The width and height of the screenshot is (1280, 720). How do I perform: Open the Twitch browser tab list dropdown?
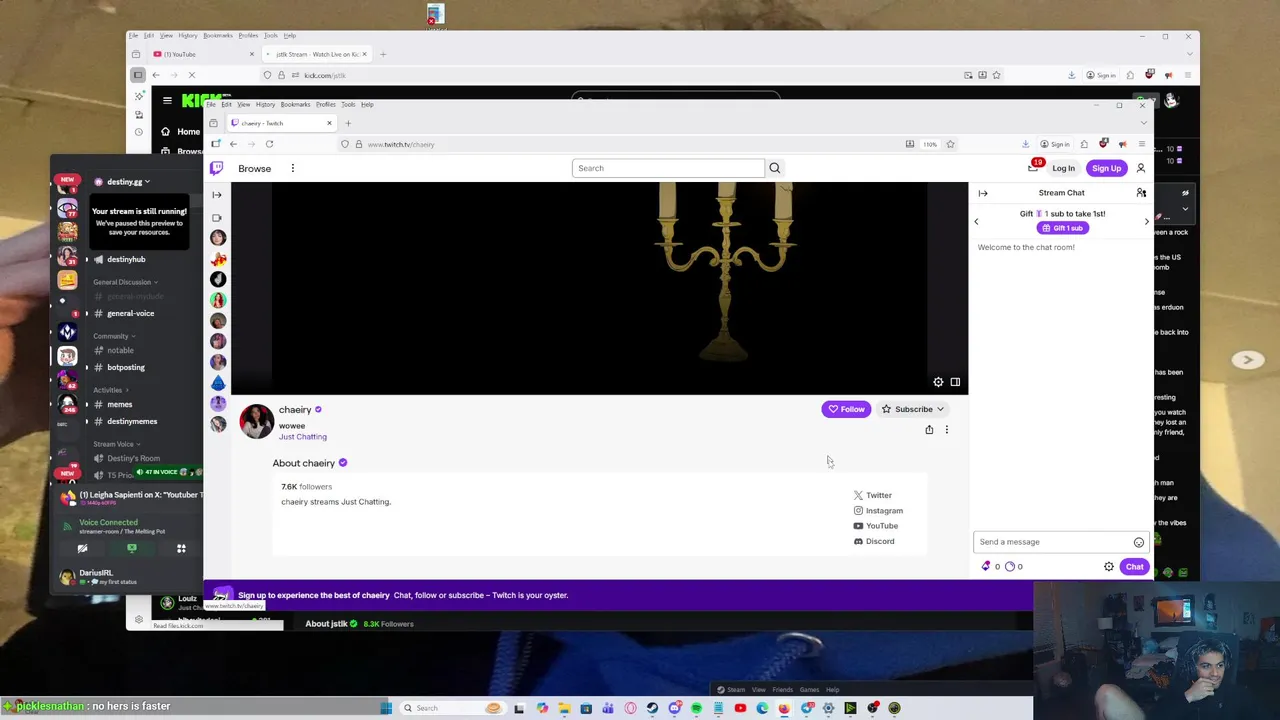click(1143, 123)
